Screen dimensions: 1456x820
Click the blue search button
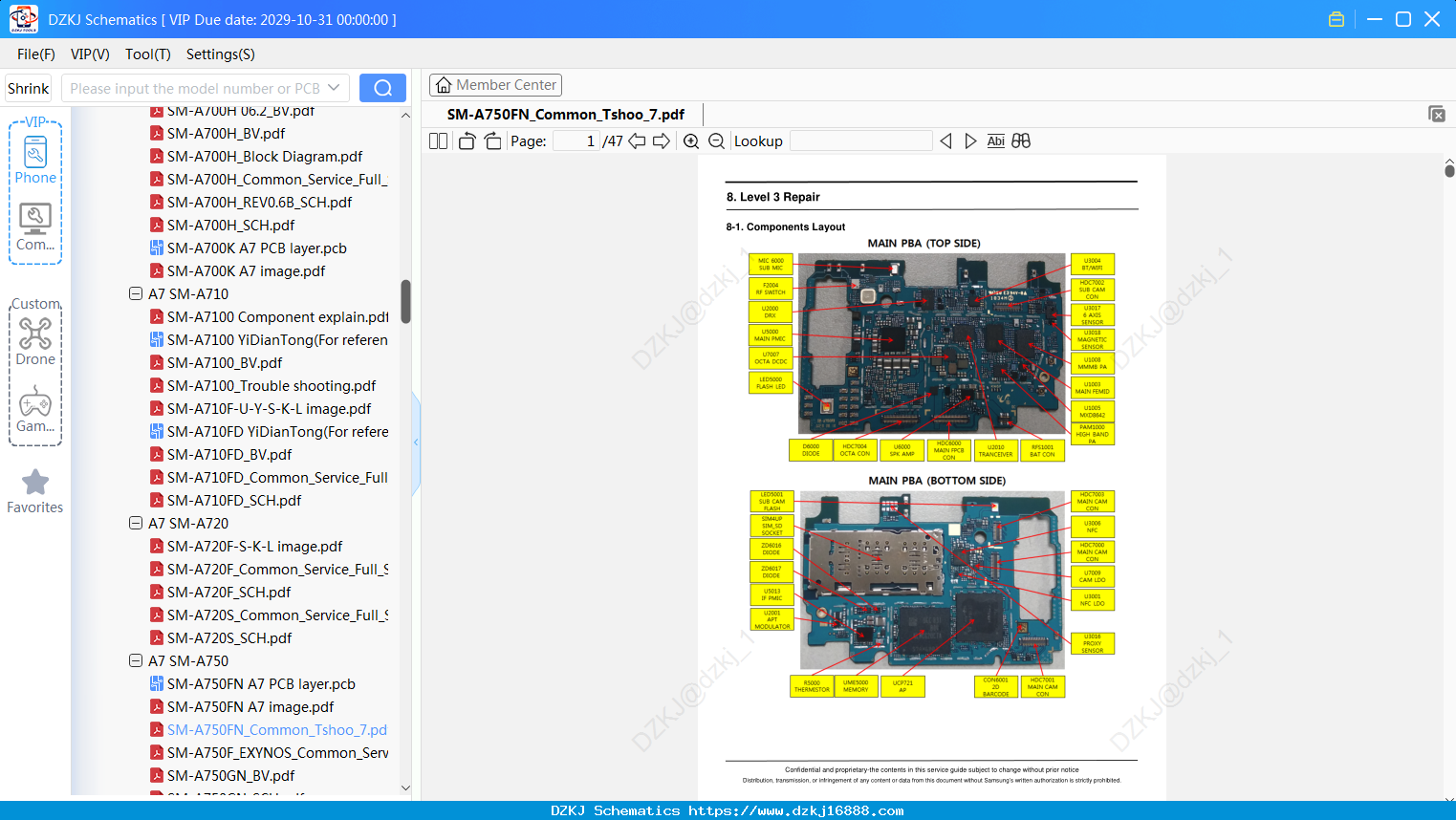point(382,88)
